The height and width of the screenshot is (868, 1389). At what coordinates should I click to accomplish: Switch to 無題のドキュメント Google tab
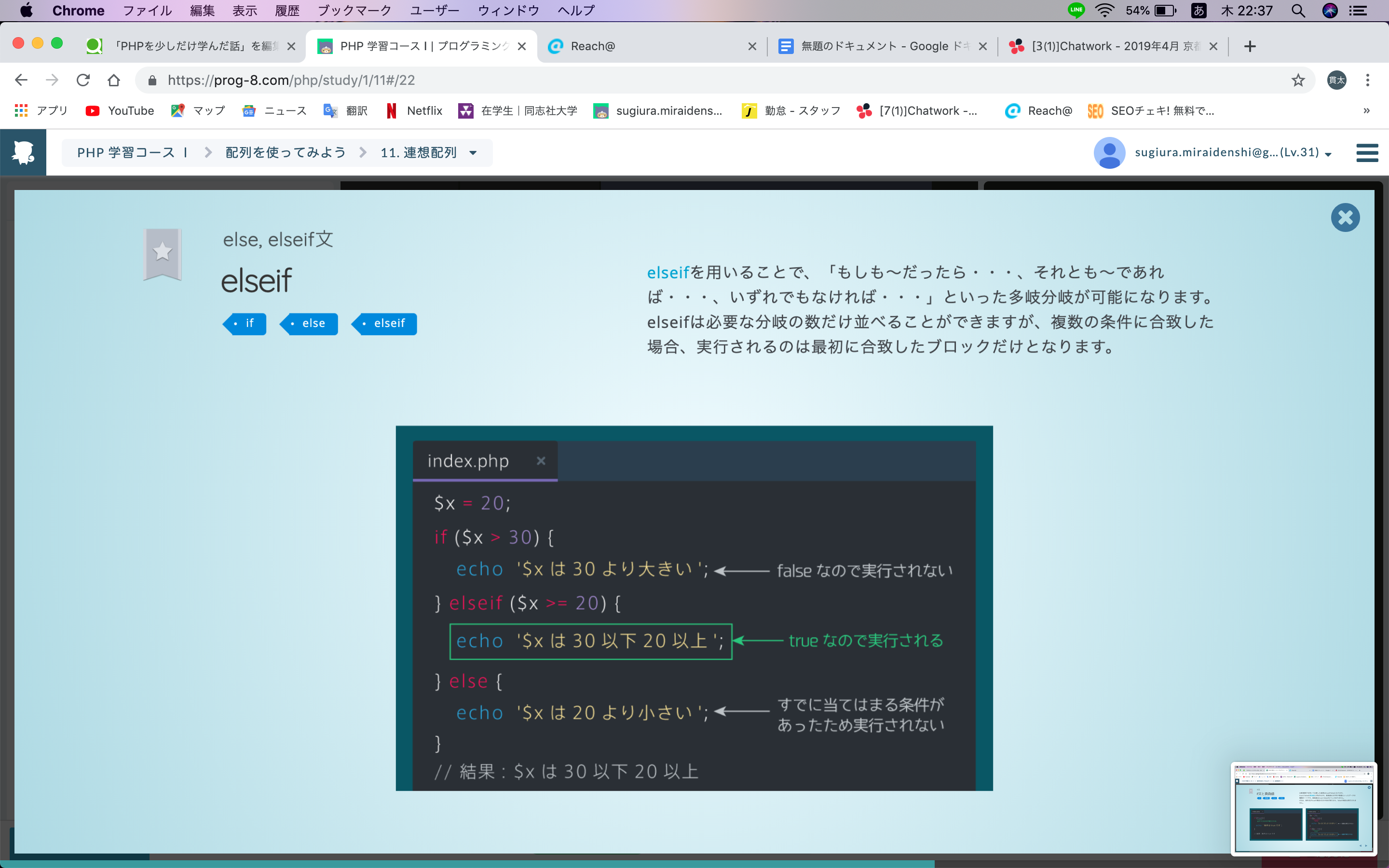(x=883, y=46)
